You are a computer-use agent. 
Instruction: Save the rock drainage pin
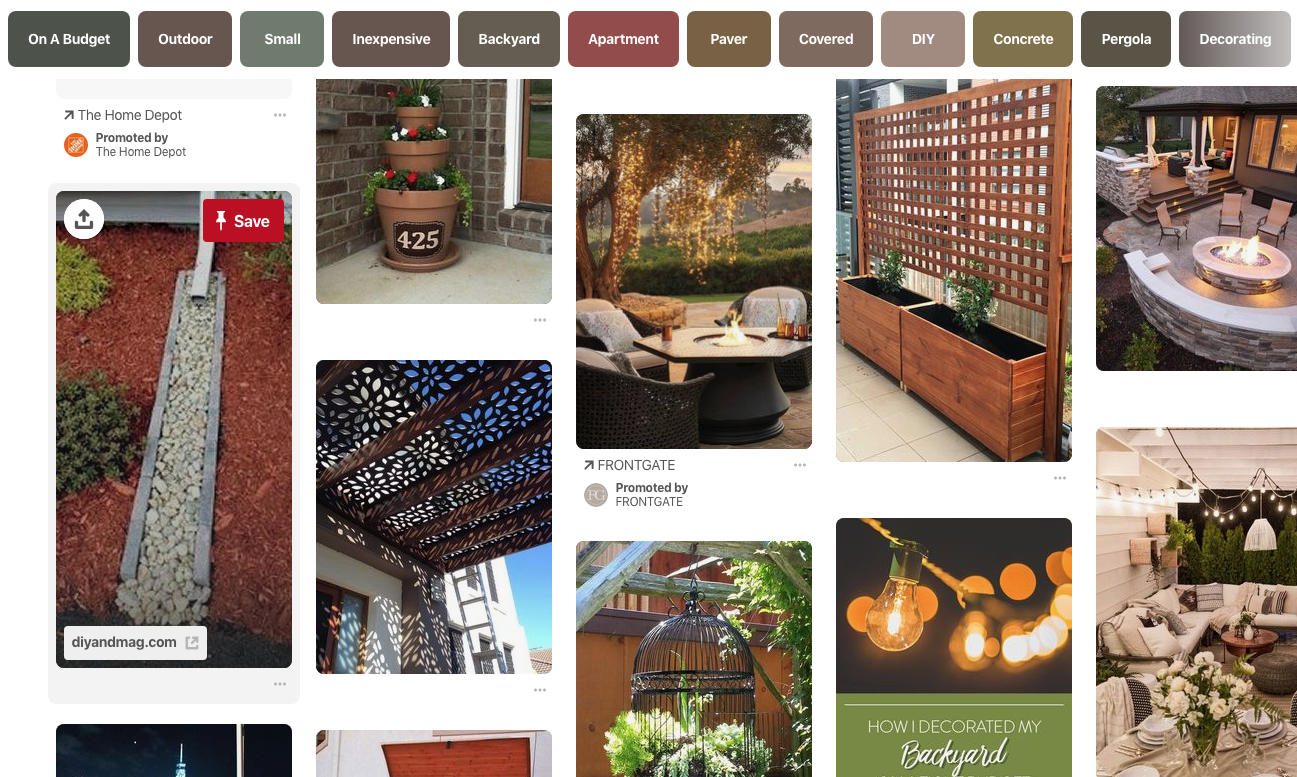[243, 221]
